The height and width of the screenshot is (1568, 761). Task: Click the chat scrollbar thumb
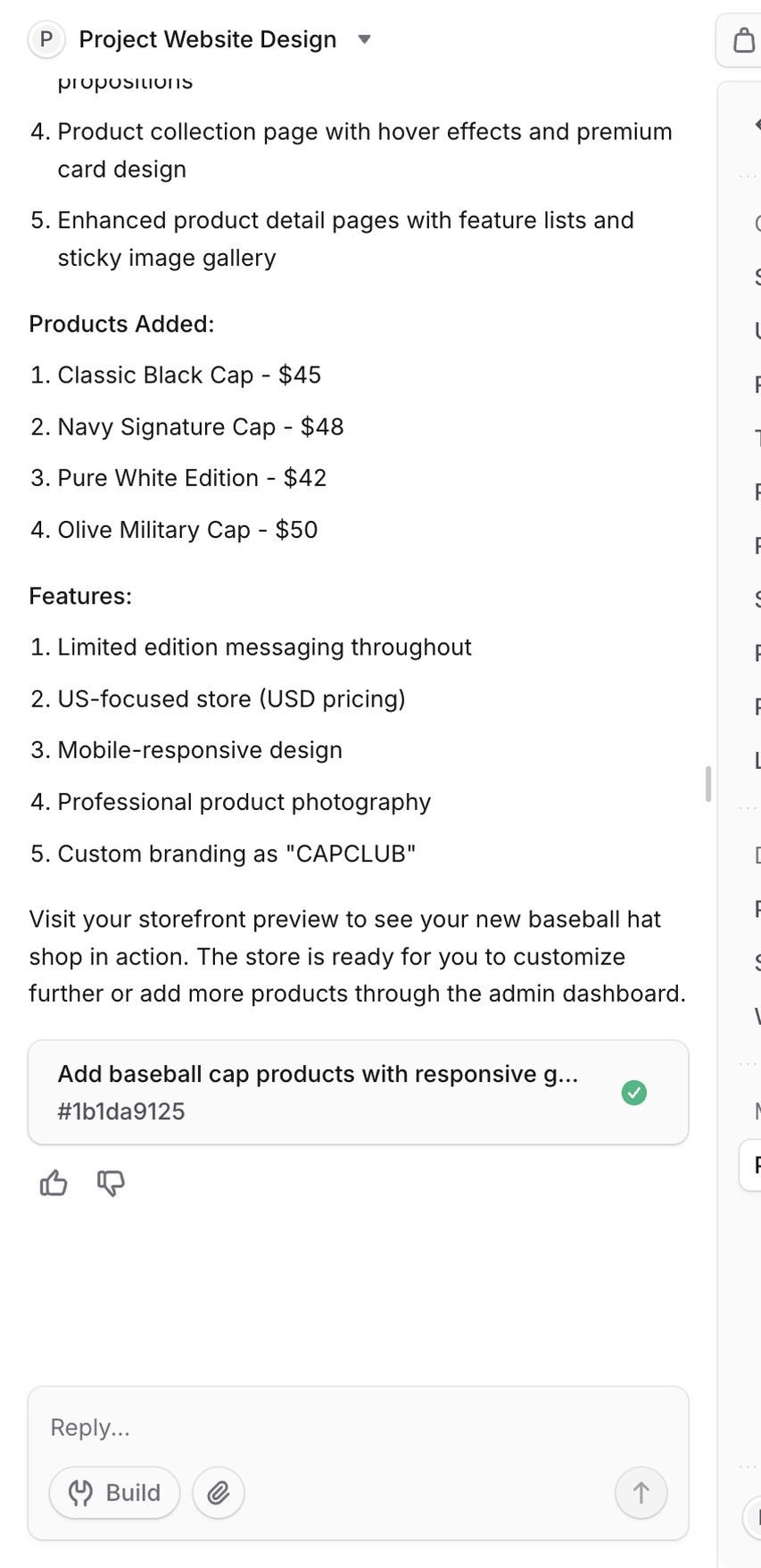click(707, 784)
